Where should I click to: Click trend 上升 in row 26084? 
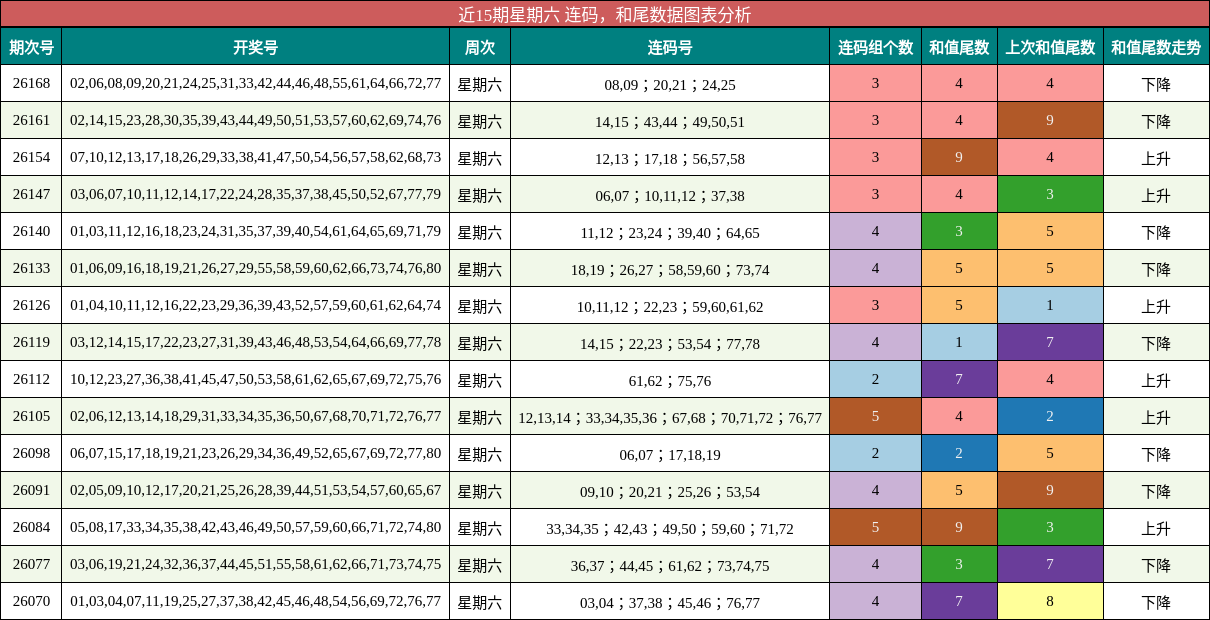click(1156, 528)
